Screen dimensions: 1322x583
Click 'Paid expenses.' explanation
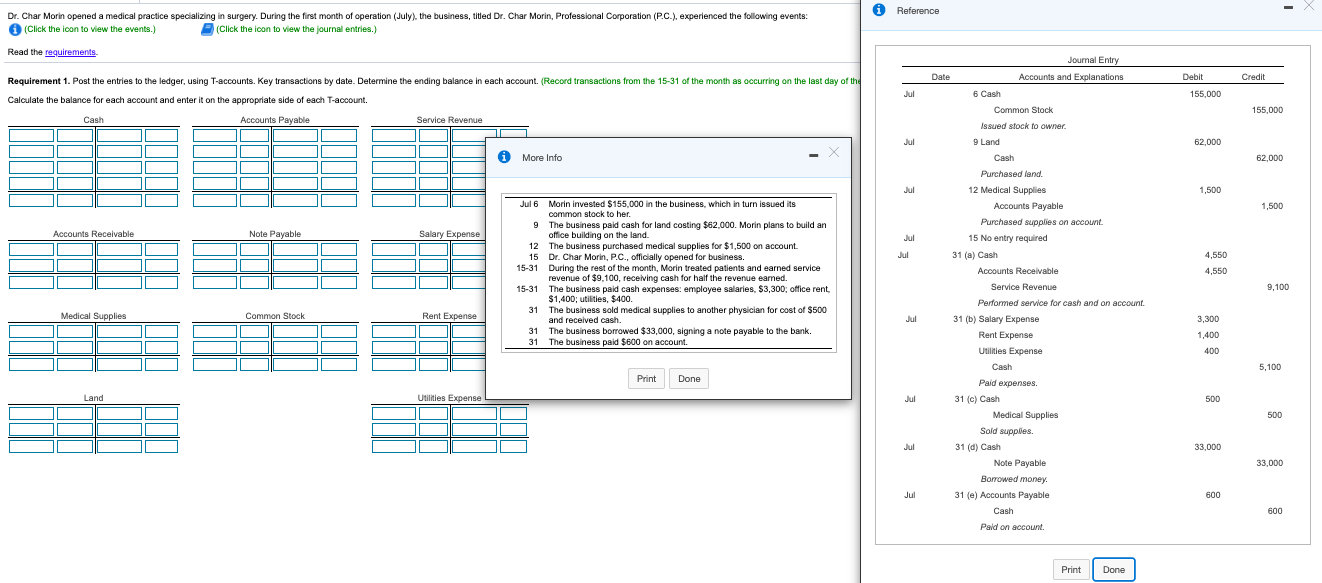click(x=1008, y=383)
